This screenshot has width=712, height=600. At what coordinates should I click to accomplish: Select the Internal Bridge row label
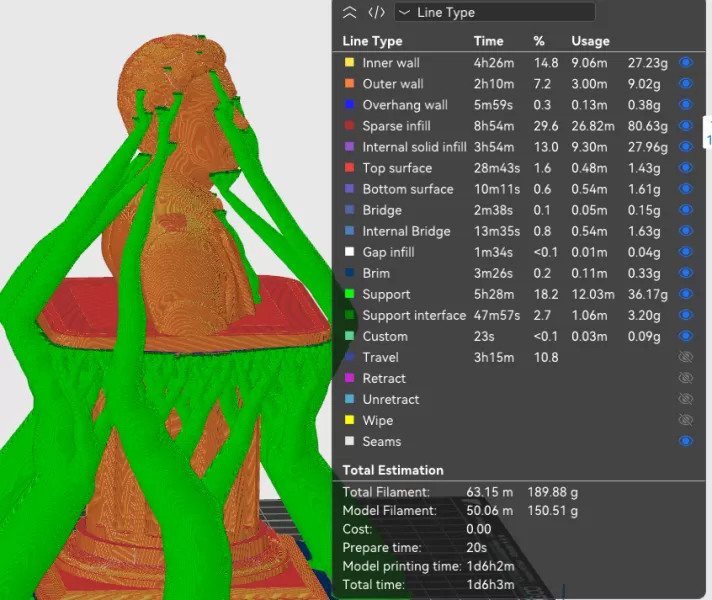tap(406, 231)
